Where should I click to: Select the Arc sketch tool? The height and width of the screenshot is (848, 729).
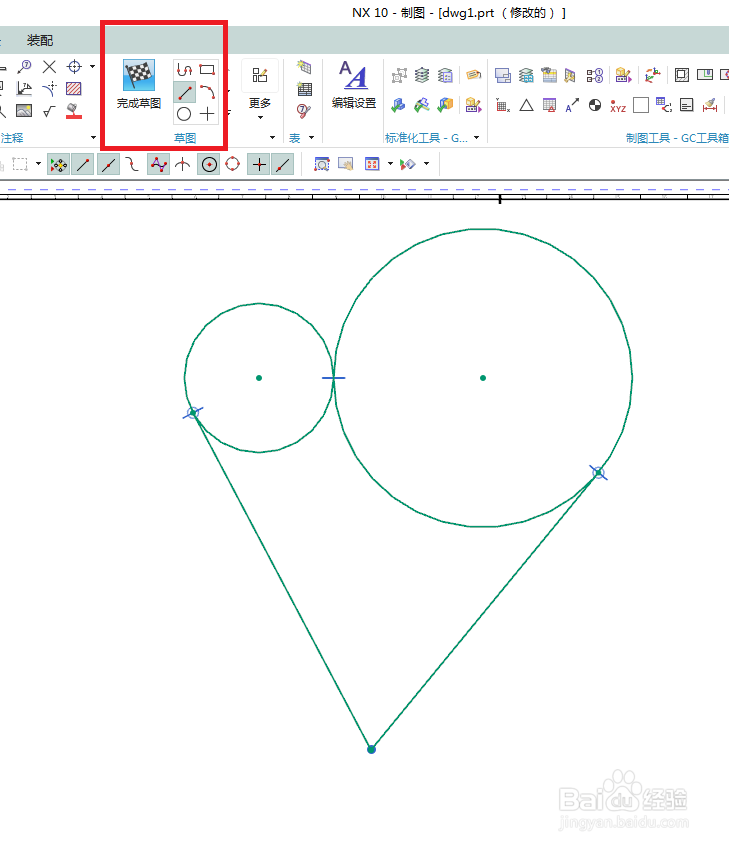207,92
